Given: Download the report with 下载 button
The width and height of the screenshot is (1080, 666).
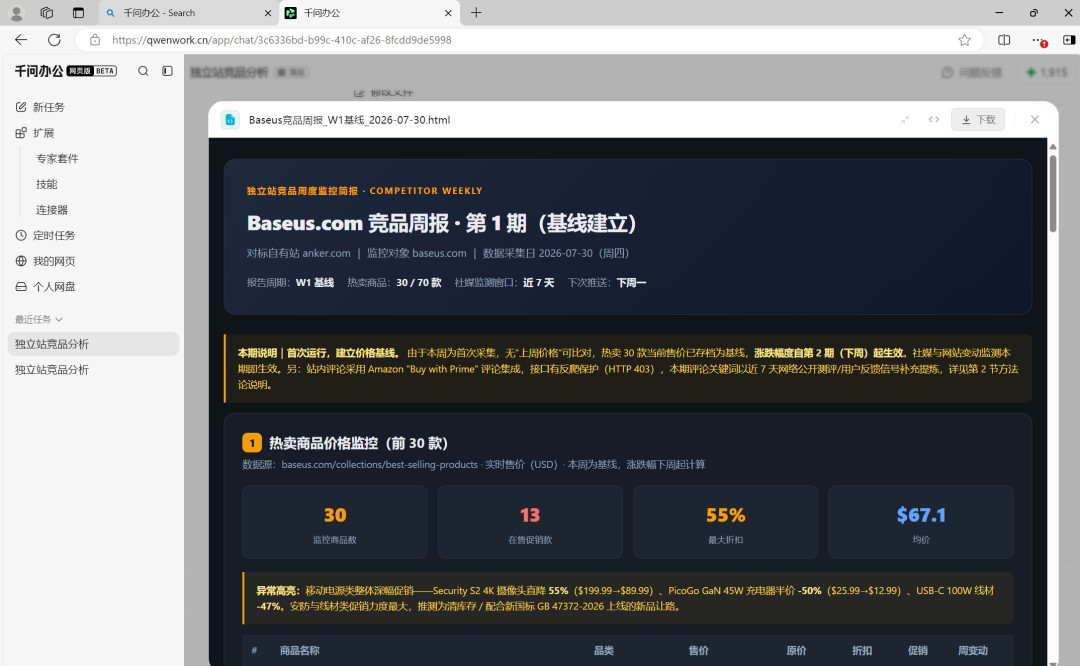Looking at the screenshot, I should click(978, 120).
